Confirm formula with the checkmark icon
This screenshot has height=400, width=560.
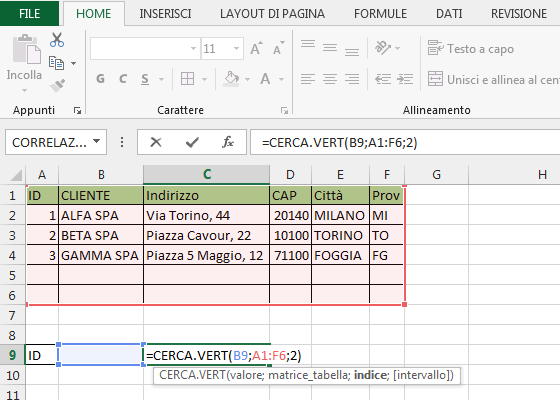(x=192, y=142)
